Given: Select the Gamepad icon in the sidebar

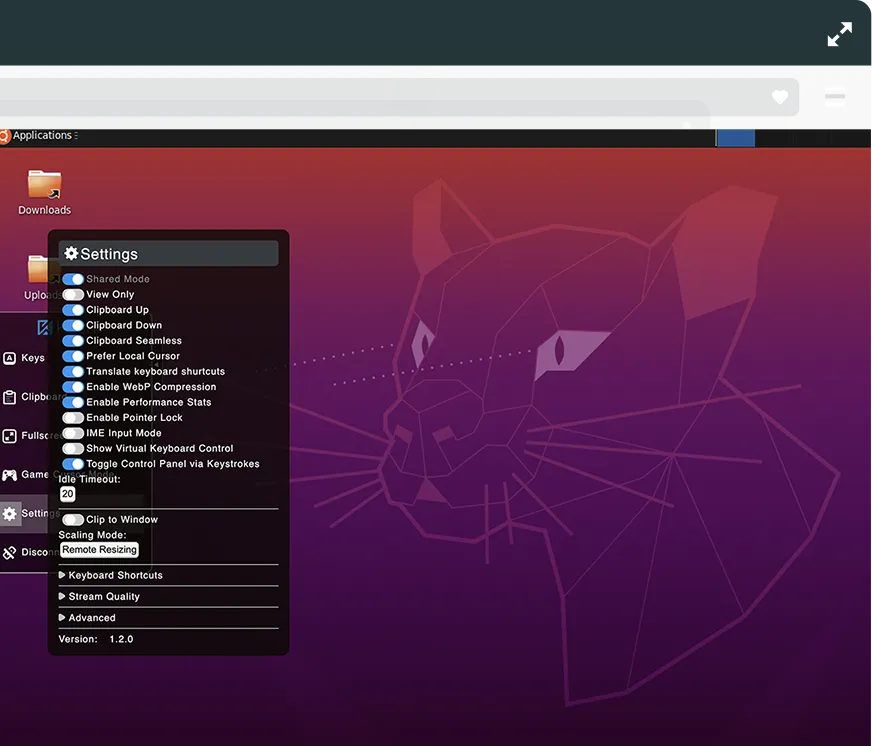Looking at the screenshot, I should 8,474.
